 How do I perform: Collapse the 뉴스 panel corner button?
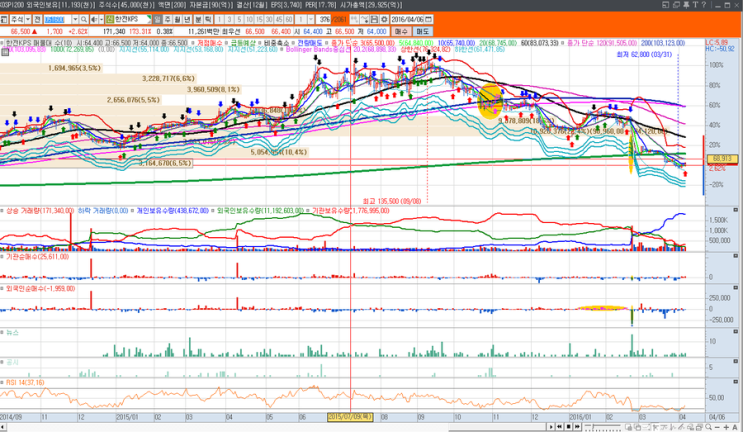(x=735, y=332)
